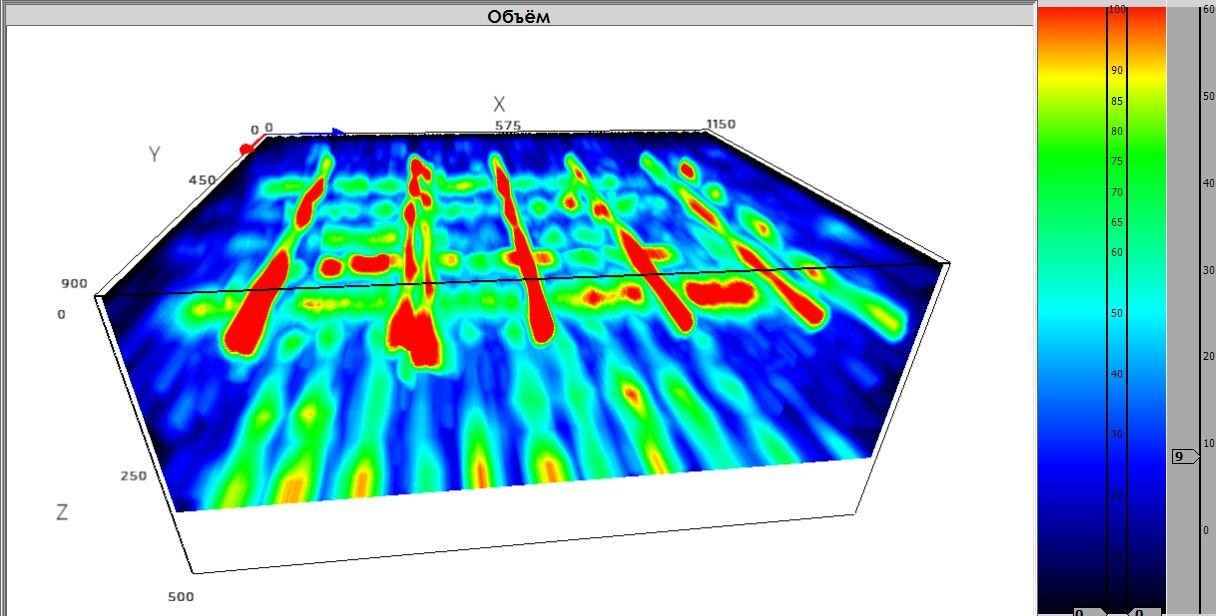The image size is (1216, 616).
Task: Click the 575 tick on the X axis
Action: [508, 126]
